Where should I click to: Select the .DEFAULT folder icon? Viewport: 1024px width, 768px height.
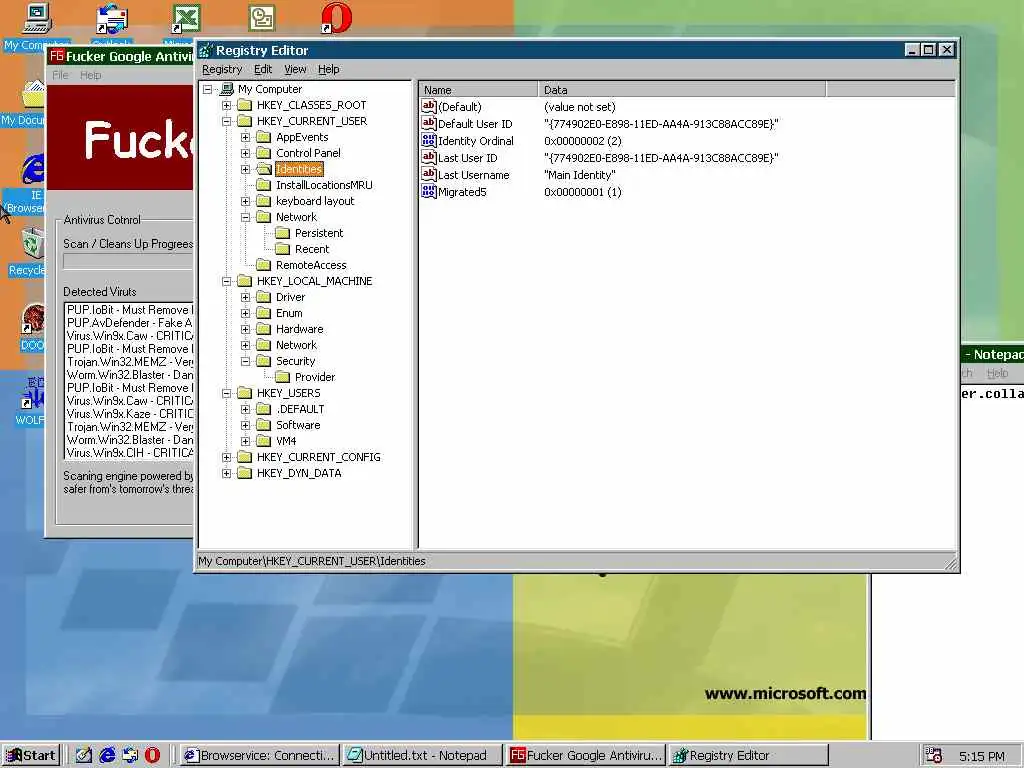(x=264, y=409)
